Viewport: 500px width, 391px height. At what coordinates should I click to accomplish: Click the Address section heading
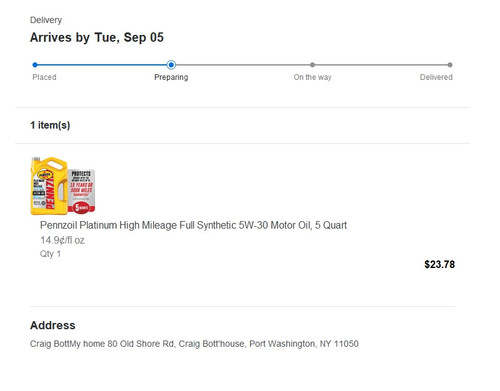[53, 325]
